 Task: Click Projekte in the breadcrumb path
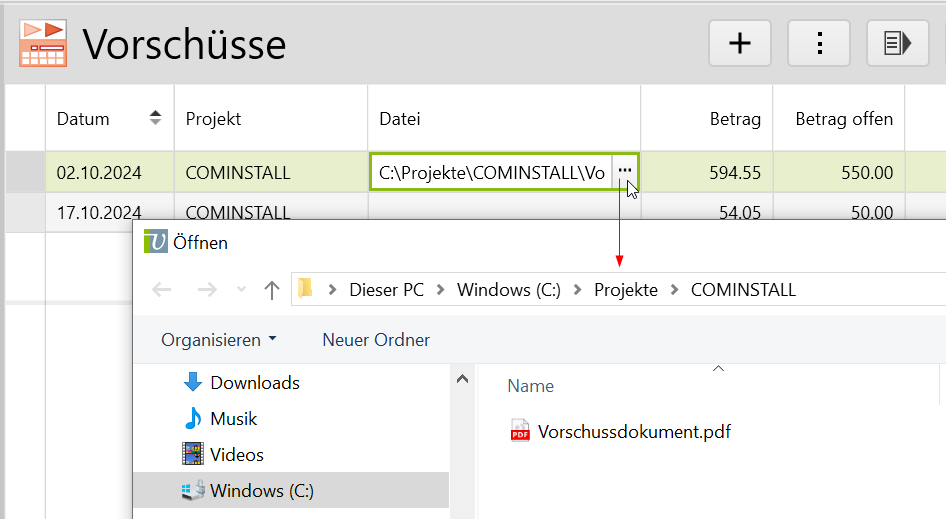click(x=626, y=290)
